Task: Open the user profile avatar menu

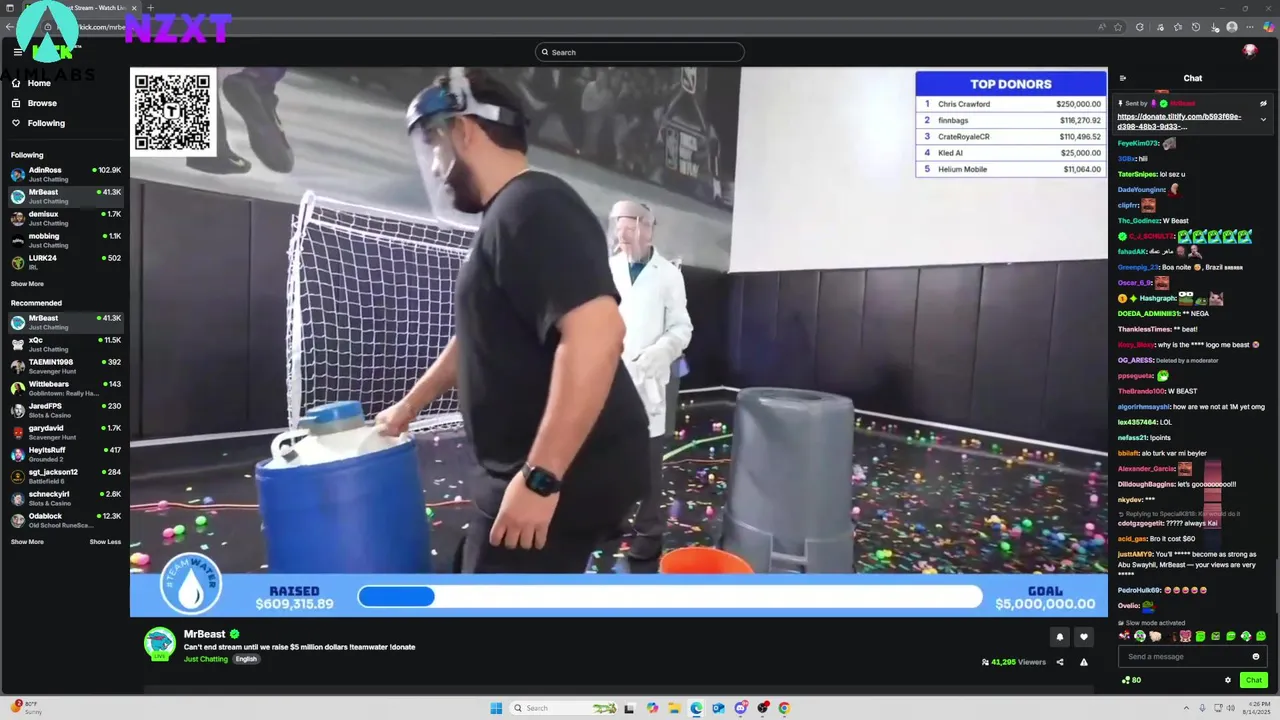Action: 1249,50
